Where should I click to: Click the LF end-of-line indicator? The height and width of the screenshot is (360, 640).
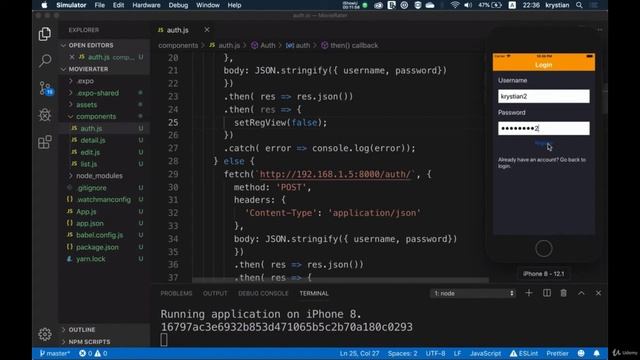coord(458,353)
